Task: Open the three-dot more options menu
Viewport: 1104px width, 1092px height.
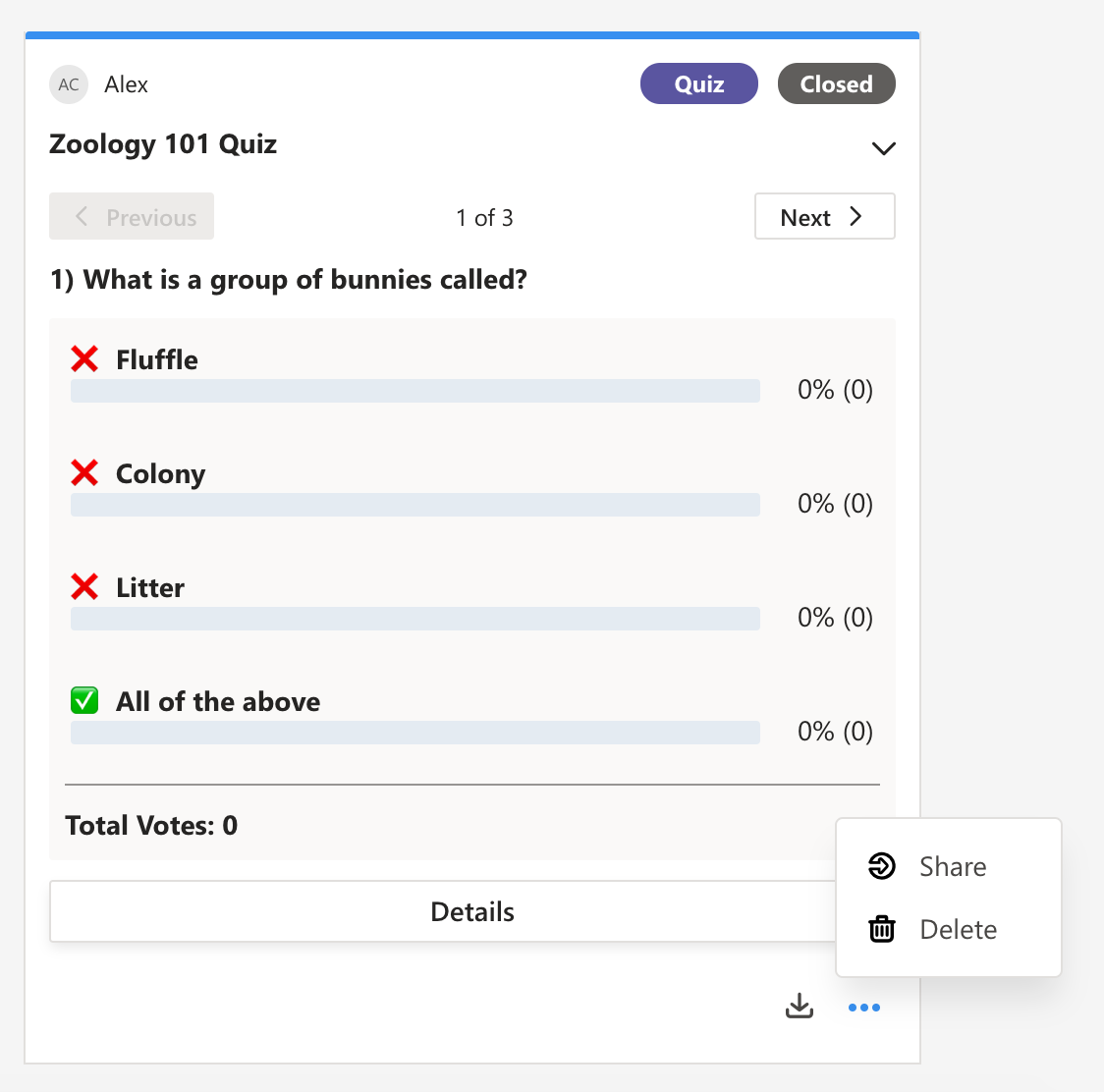Action: 864,1008
